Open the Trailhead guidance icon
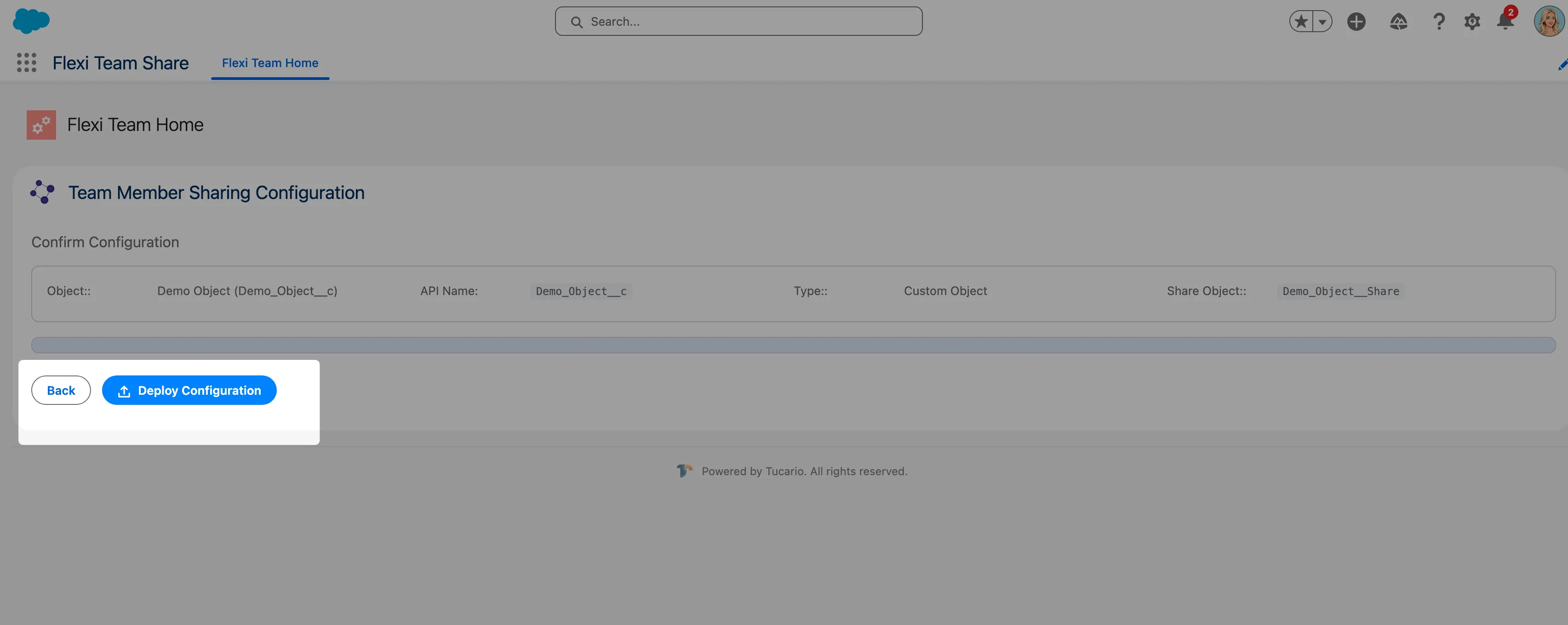Viewport: 1568px width, 625px height. pos(1398,21)
